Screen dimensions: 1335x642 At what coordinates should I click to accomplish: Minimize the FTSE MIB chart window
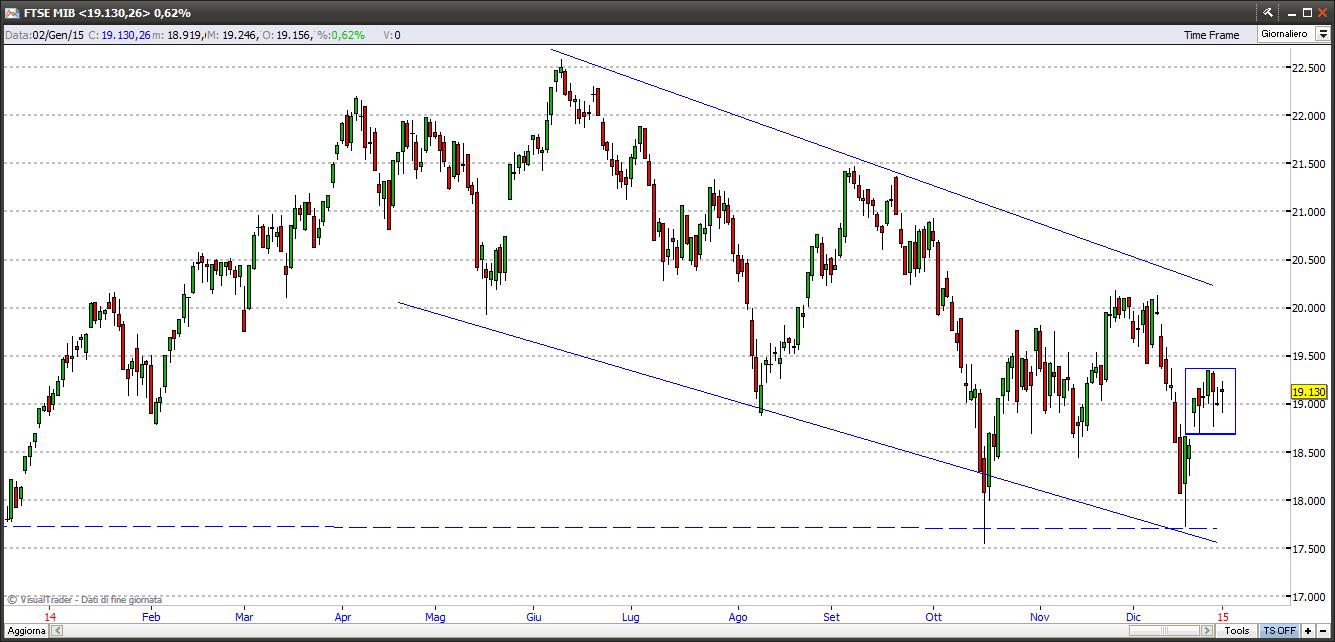tap(1292, 14)
